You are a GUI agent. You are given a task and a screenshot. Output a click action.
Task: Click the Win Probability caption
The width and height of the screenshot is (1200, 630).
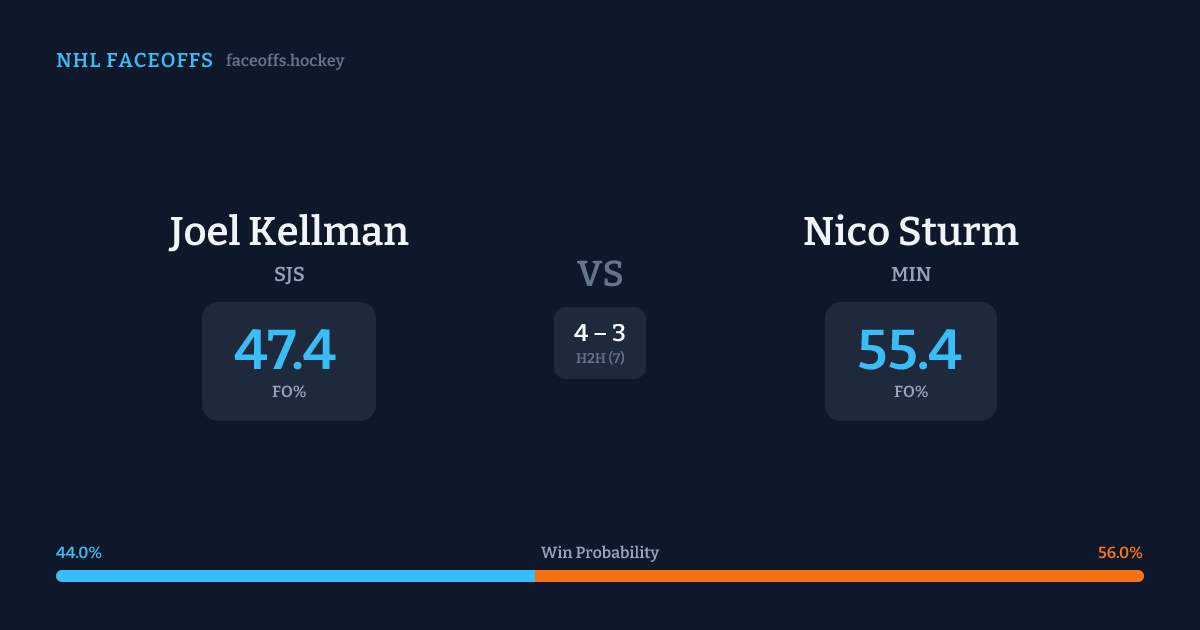click(600, 553)
